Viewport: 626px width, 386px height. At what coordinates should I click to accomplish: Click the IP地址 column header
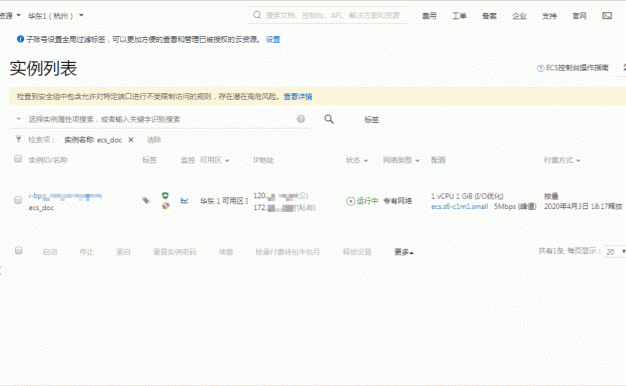point(263,160)
